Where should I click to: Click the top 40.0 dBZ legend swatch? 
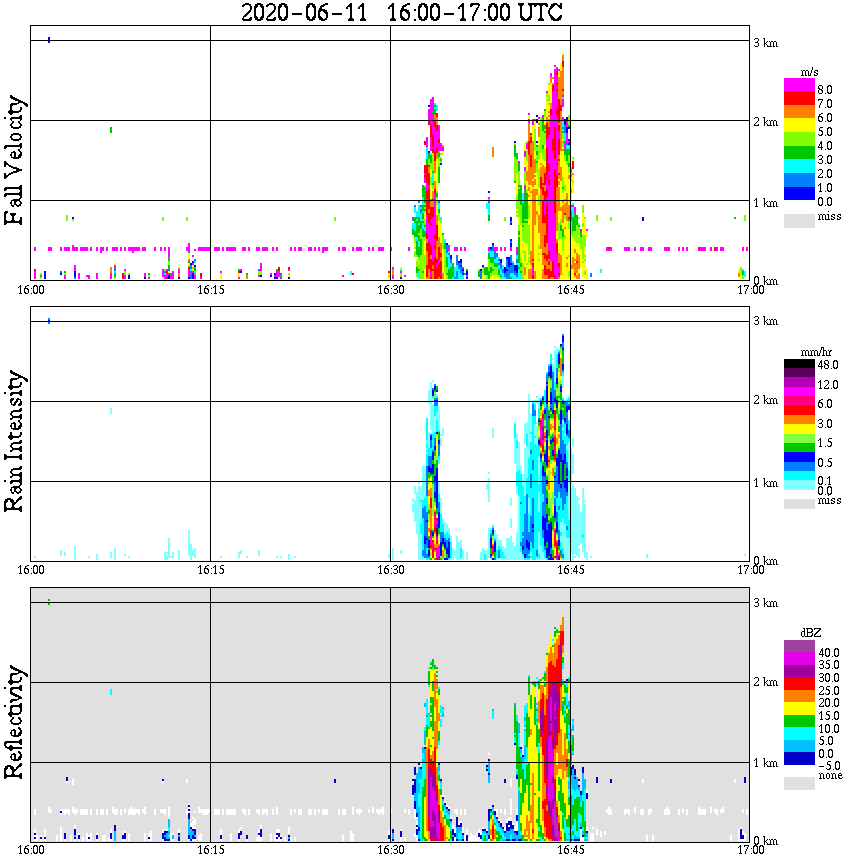click(799, 646)
